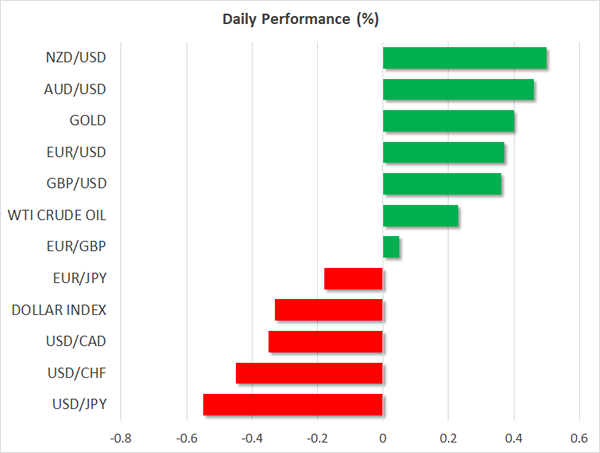Click the USD/JPY category label
The image size is (600, 453).
79,405
